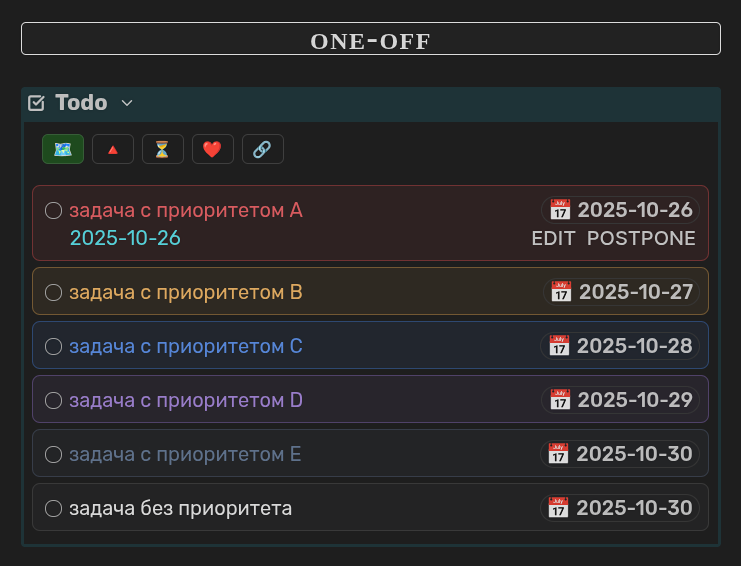Click the map emoji filter button
Image resolution: width=741 pixels, height=566 pixels.
pyautogui.click(x=63, y=149)
